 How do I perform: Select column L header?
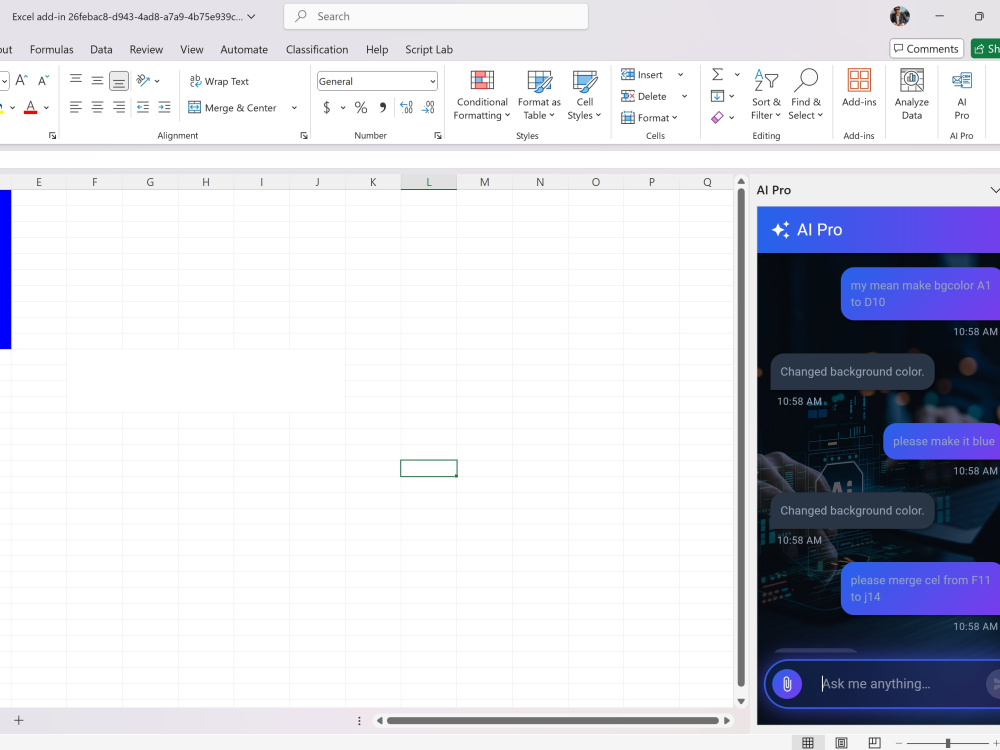tap(429, 182)
